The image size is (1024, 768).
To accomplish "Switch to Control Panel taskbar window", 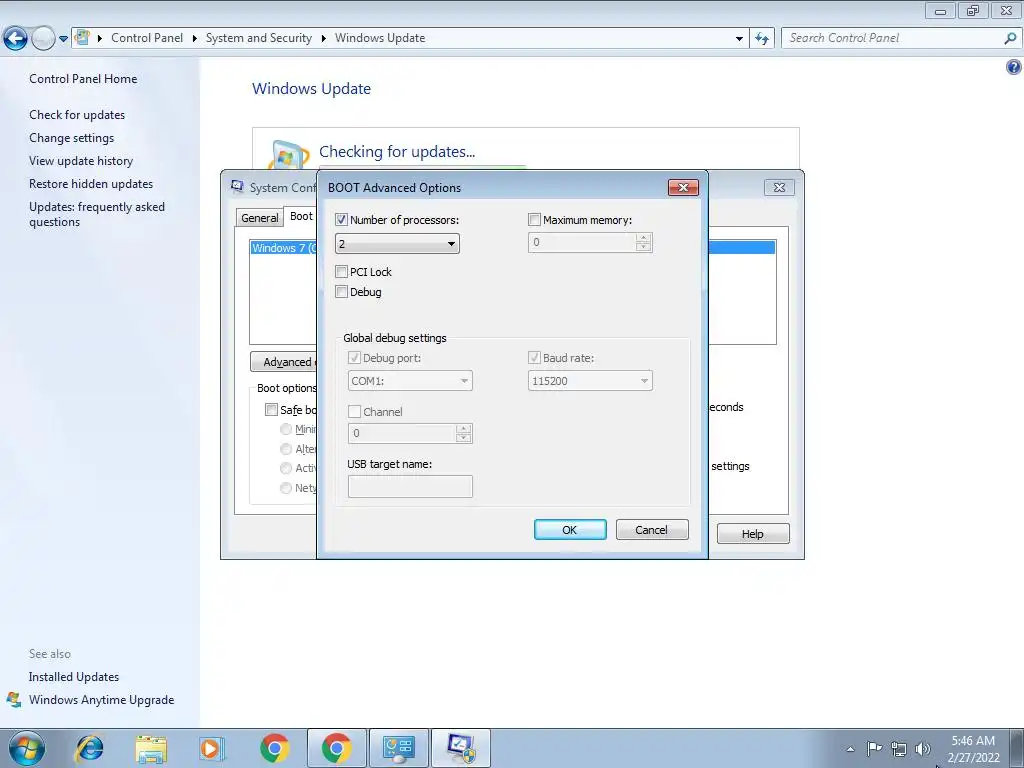I will [x=399, y=748].
